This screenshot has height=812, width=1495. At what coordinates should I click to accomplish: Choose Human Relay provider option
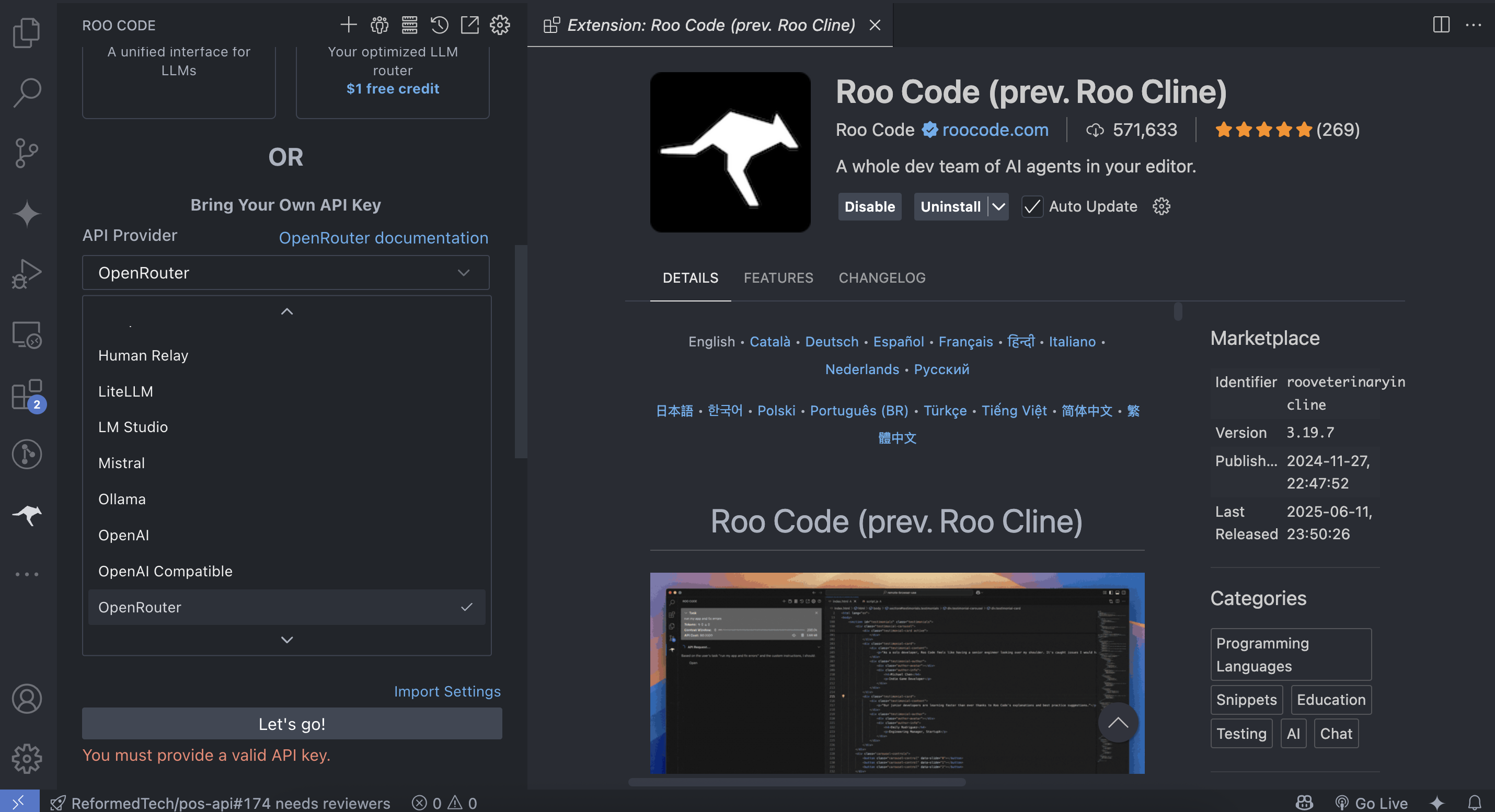click(x=286, y=355)
